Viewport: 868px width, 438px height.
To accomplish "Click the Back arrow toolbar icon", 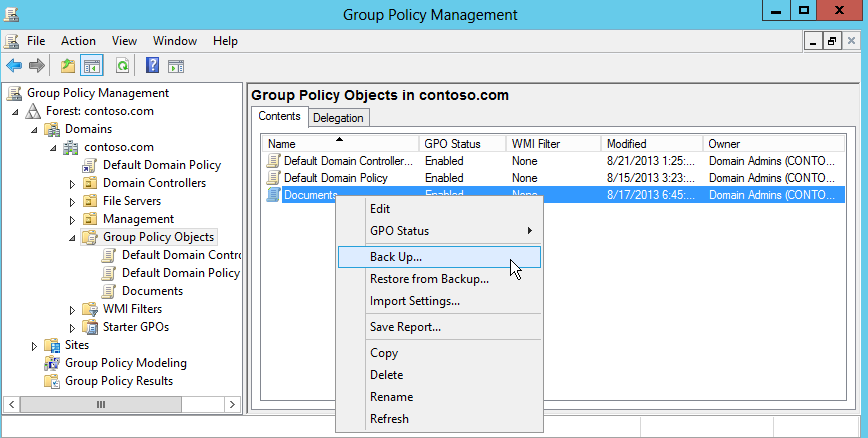I will click(14, 66).
